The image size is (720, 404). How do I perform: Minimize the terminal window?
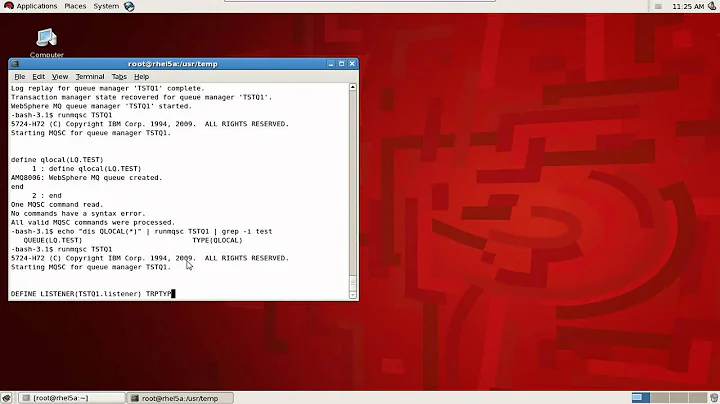coord(331,64)
